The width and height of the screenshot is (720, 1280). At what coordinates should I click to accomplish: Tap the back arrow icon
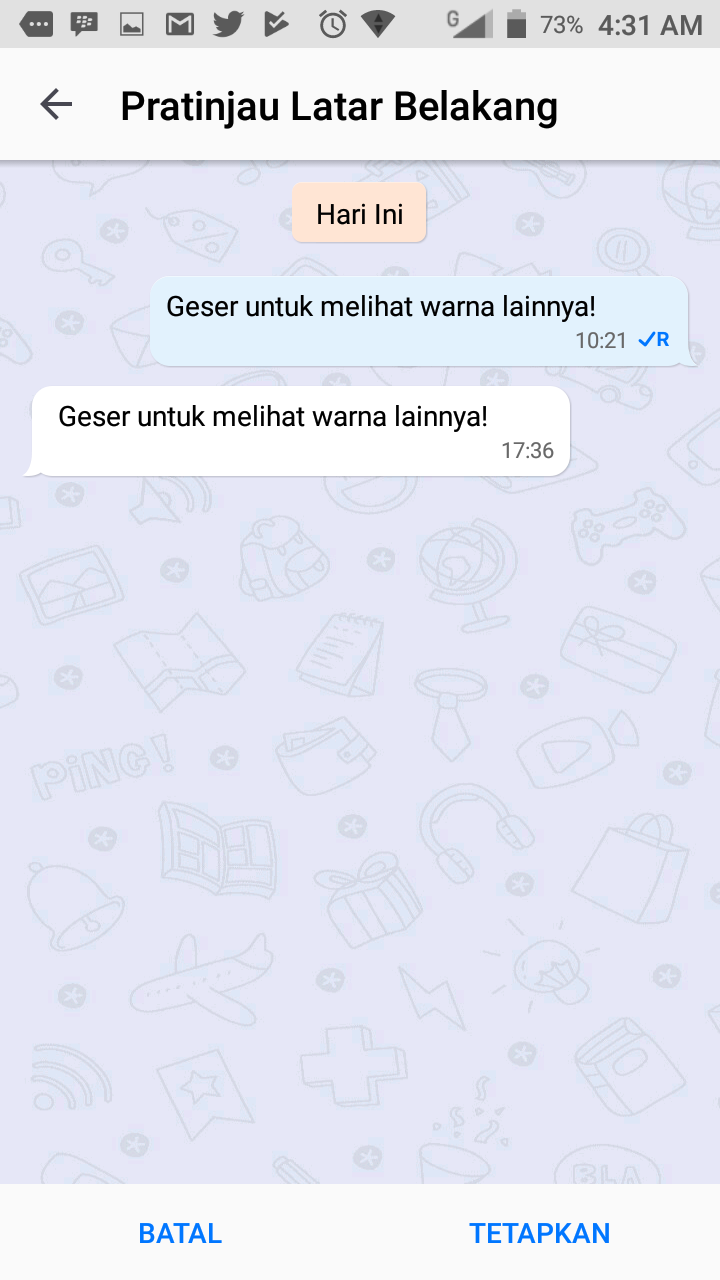tap(56, 105)
